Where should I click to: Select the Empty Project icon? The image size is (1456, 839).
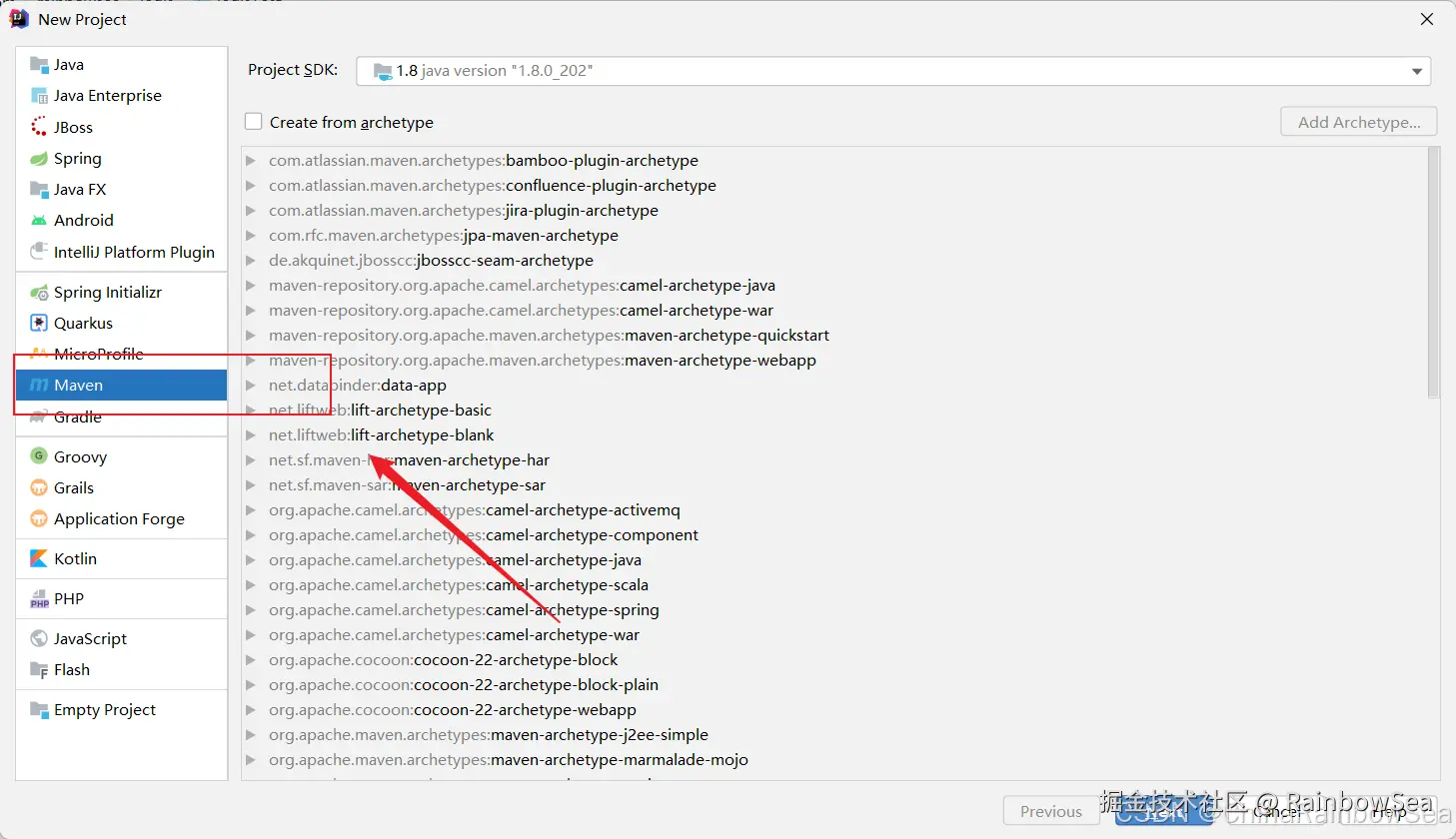(39, 710)
